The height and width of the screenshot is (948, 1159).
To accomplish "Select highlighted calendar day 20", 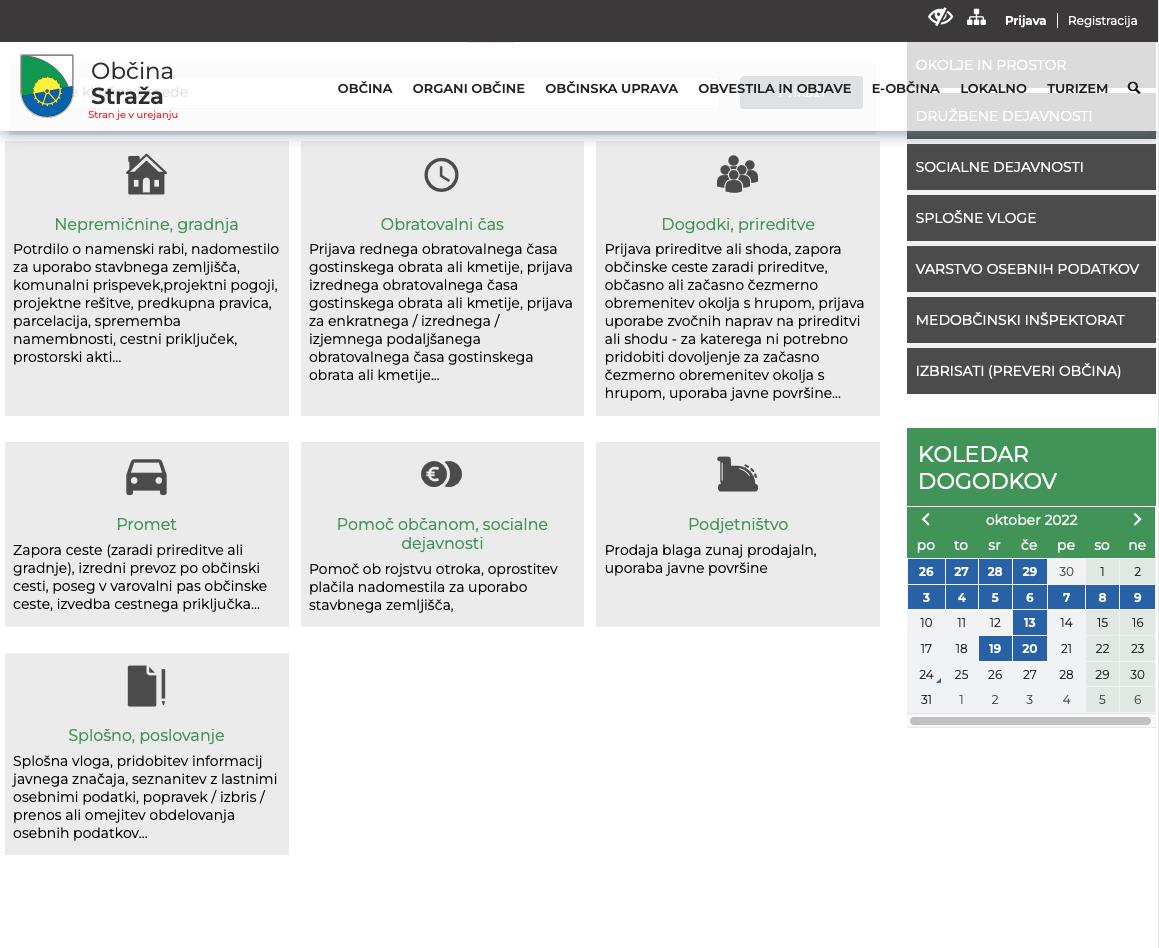I will click(1030, 649).
